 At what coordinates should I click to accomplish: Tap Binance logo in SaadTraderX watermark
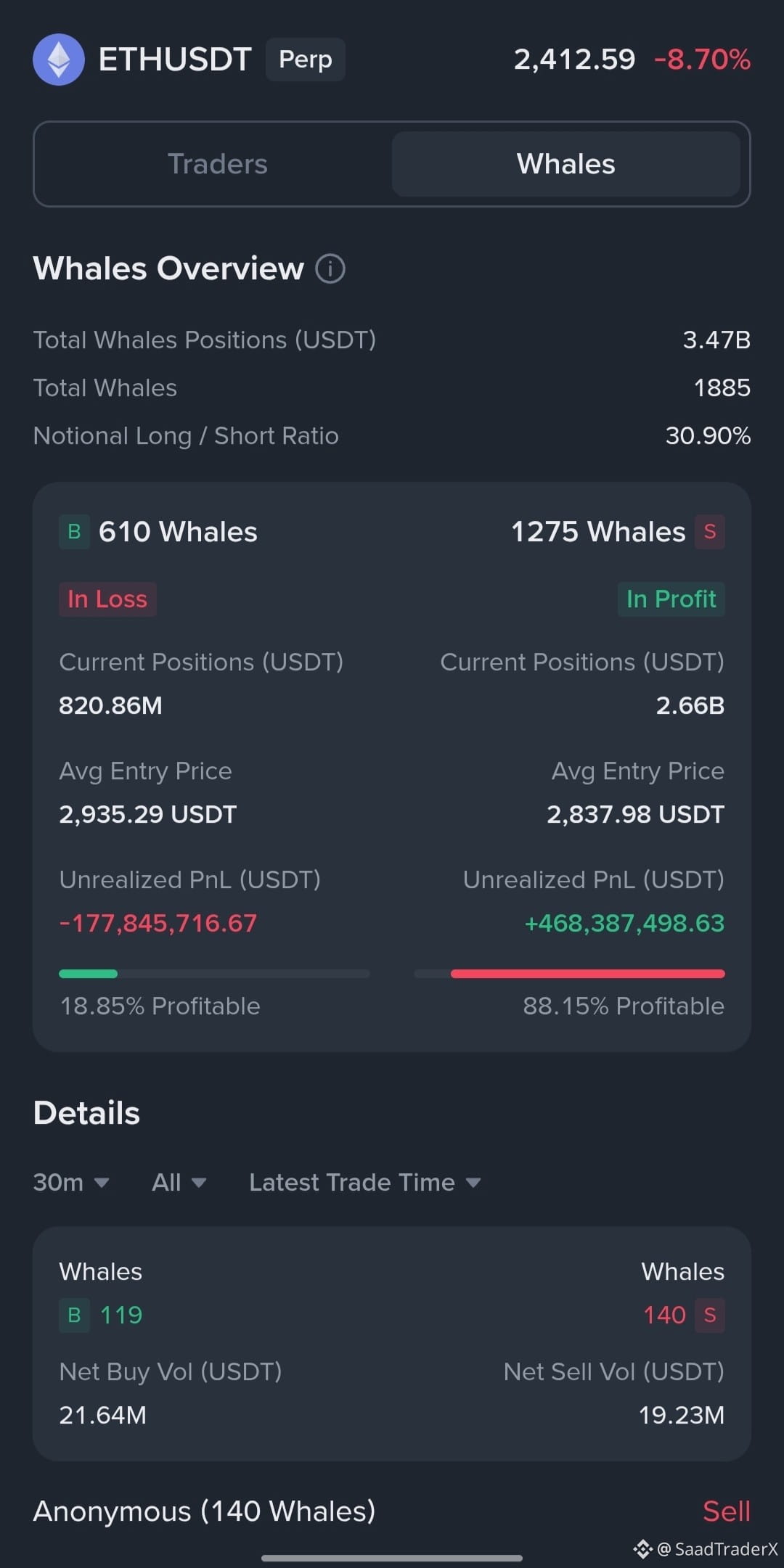[x=642, y=1549]
